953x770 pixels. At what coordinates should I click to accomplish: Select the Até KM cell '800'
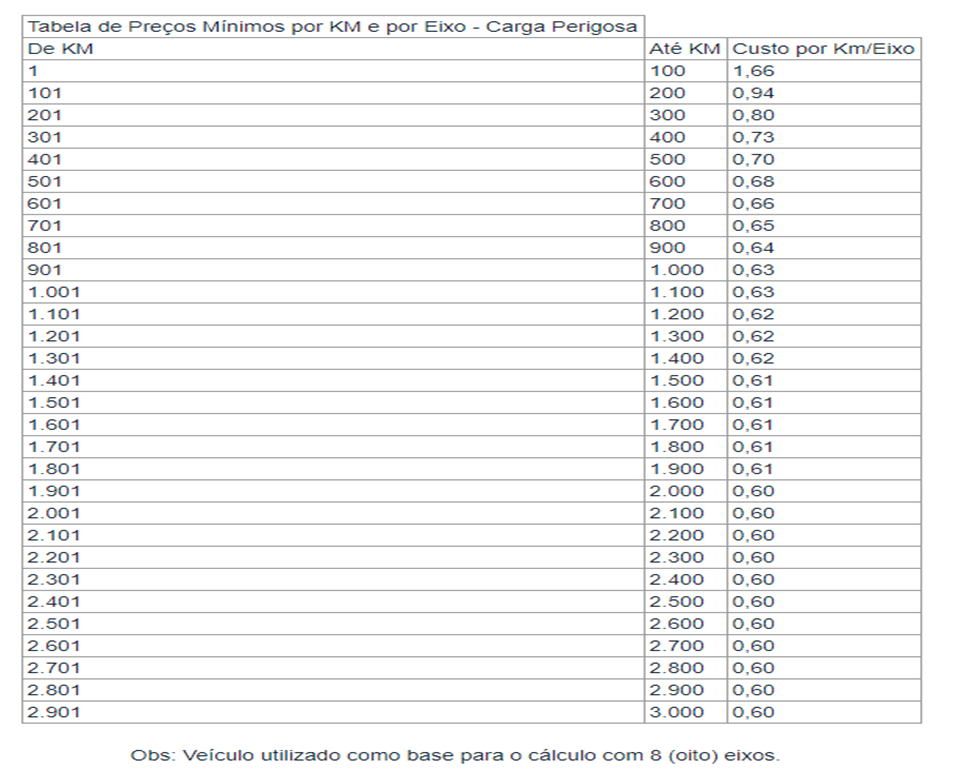(686, 225)
